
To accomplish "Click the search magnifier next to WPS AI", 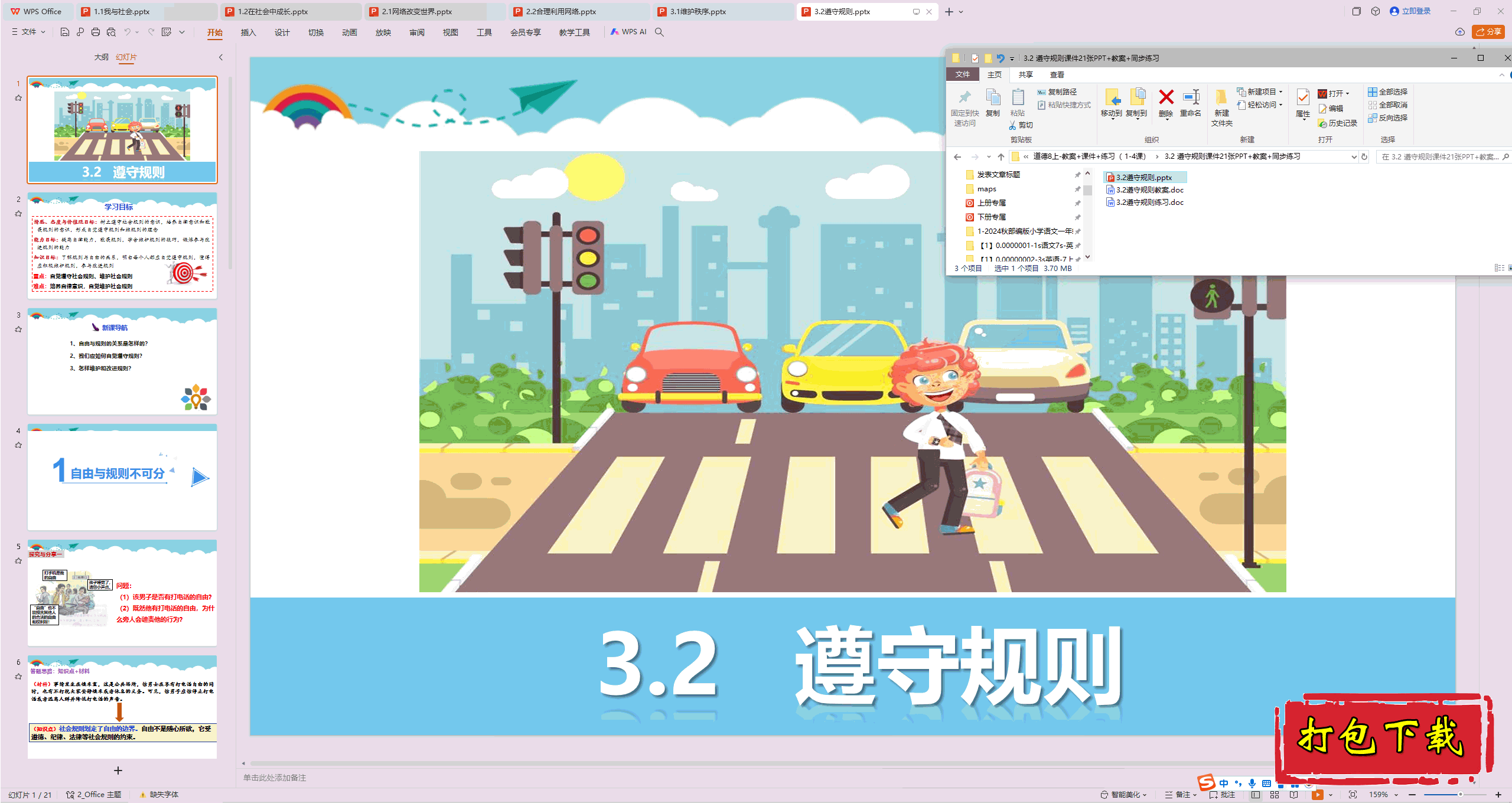I will click(x=660, y=32).
